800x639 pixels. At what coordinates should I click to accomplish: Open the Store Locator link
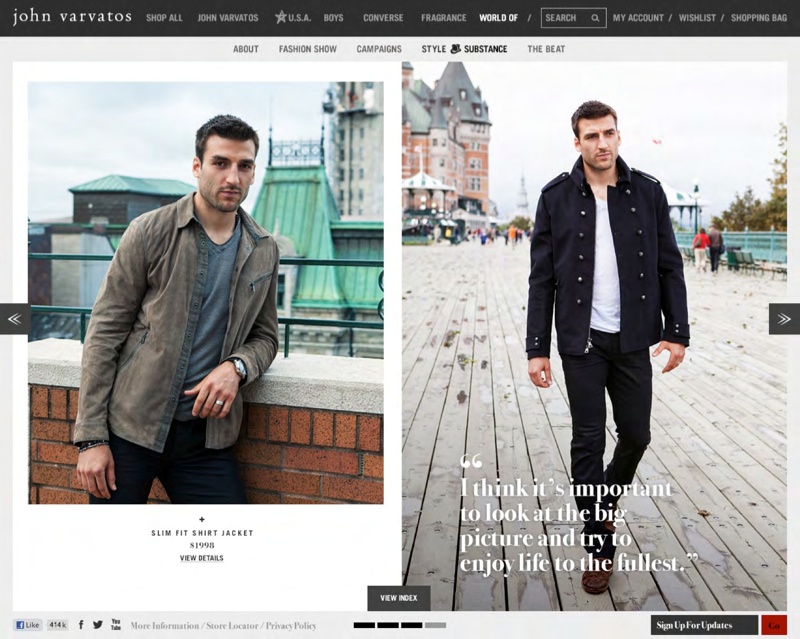point(232,625)
